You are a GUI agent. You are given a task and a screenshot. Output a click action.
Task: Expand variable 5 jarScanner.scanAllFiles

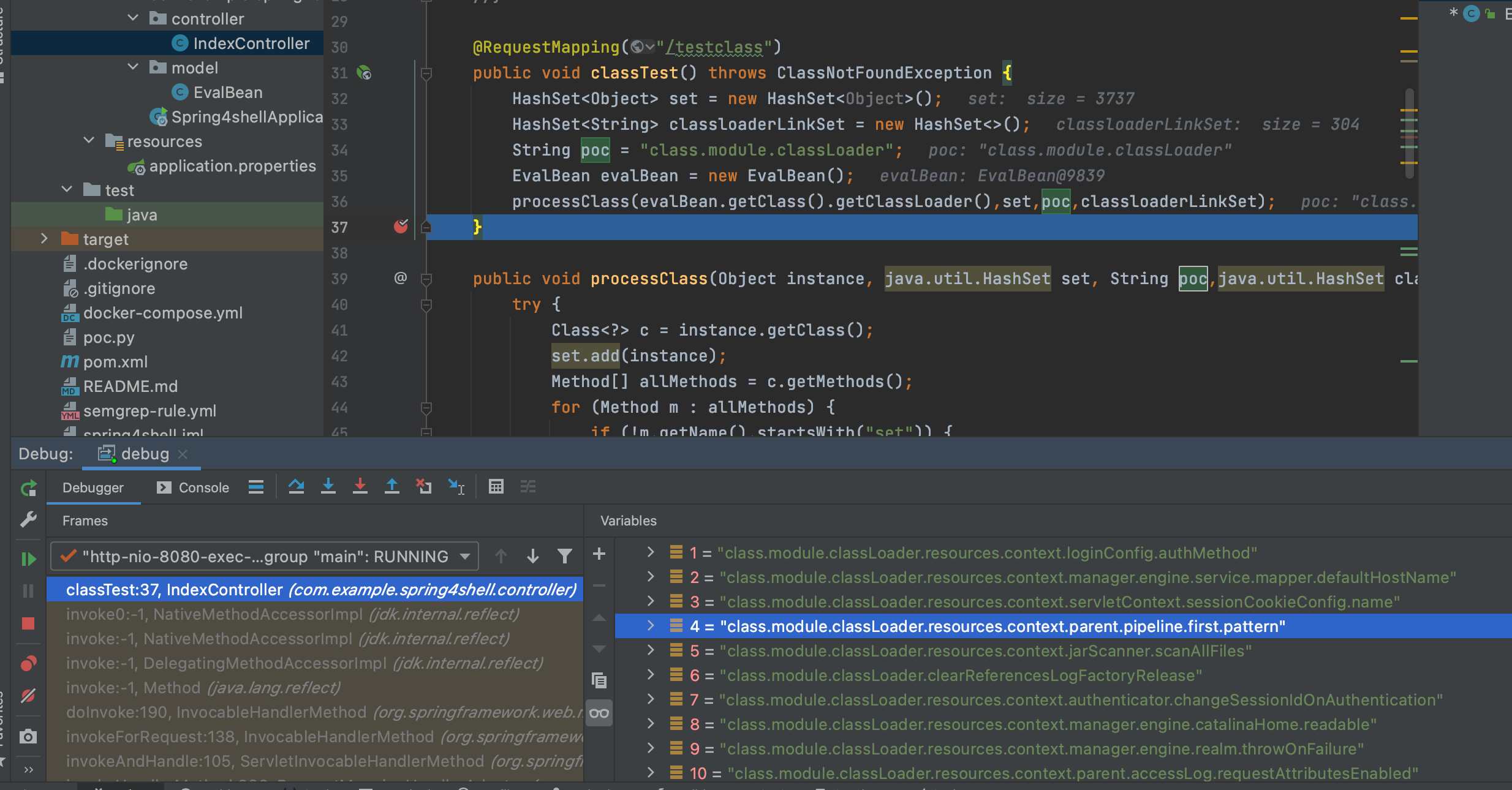[651, 650]
